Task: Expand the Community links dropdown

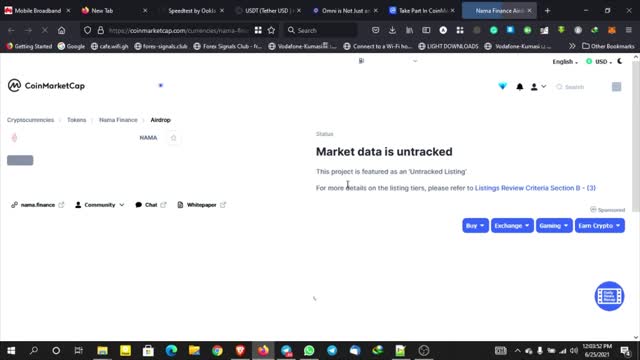Action: pyautogui.click(x=100, y=205)
